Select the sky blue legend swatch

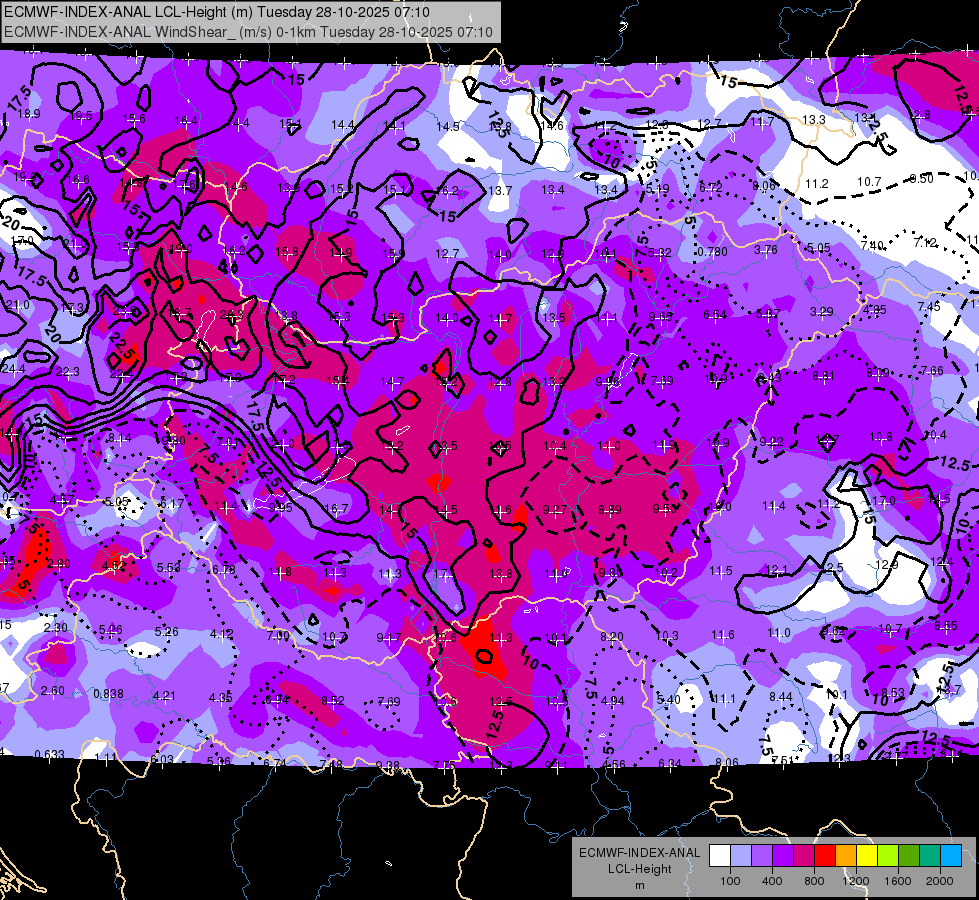coord(951,856)
